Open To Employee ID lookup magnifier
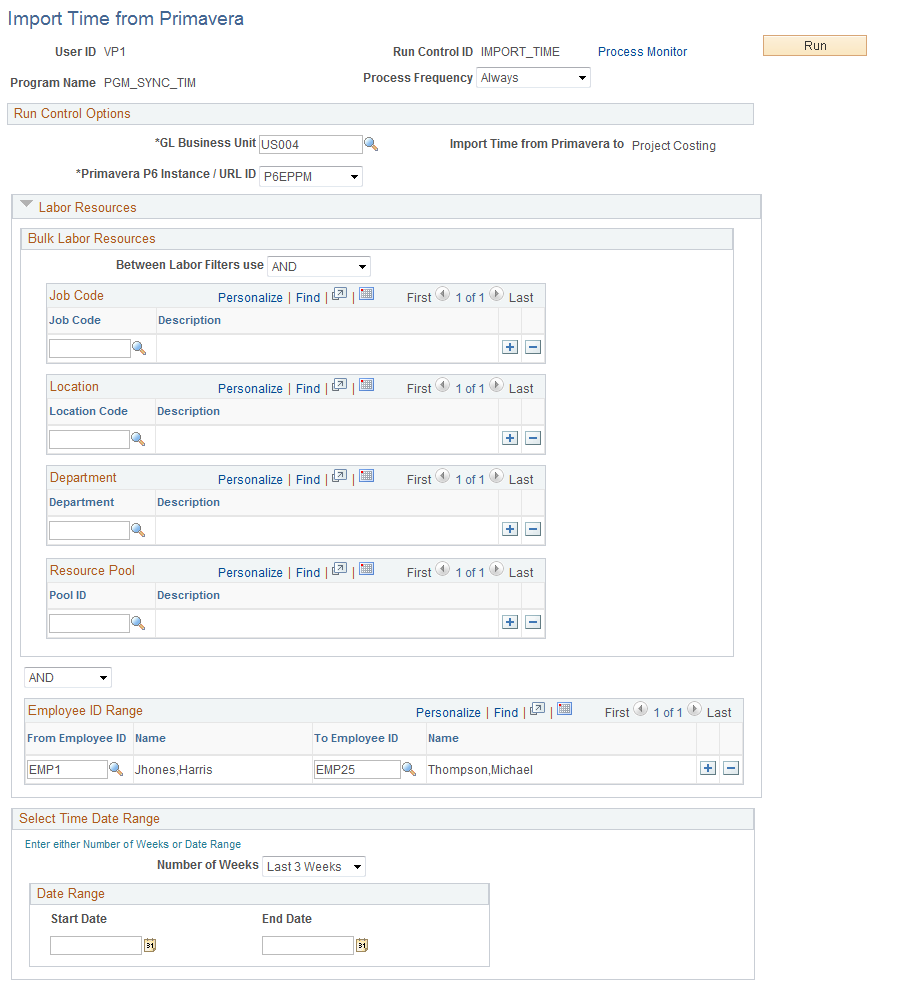The height and width of the screenshot is (992, 898). 409,769
